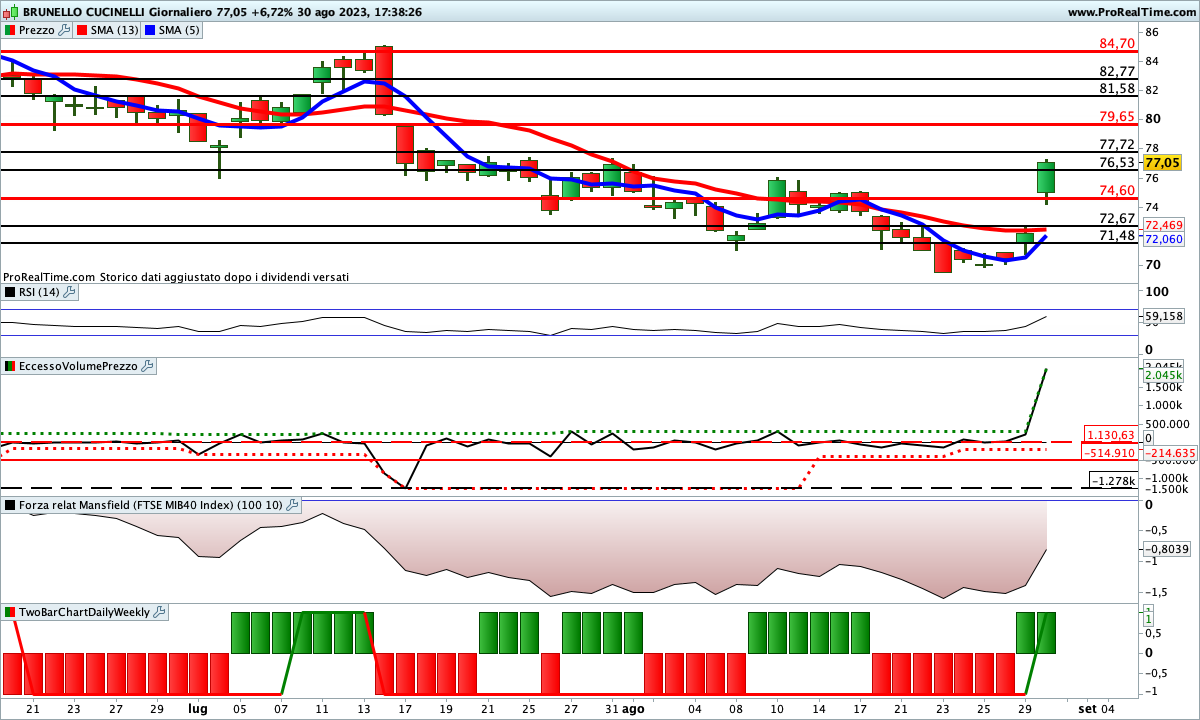This screenshot has height=720, width=1200.
Task: Click the SMA 5 value tag 72,060
Action: tap(1164, 240)
